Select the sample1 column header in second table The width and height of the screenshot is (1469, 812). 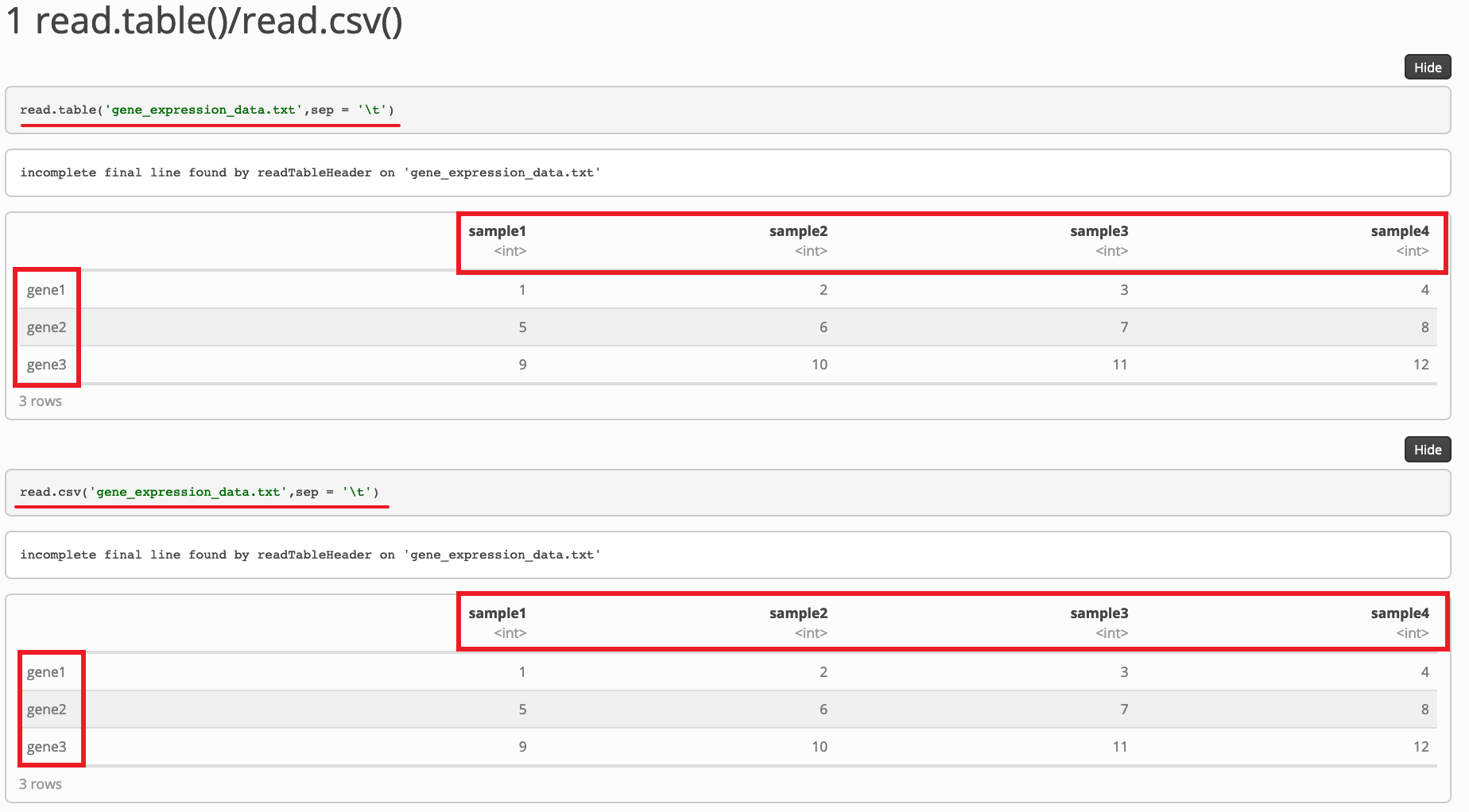click(x=497, y=613)
